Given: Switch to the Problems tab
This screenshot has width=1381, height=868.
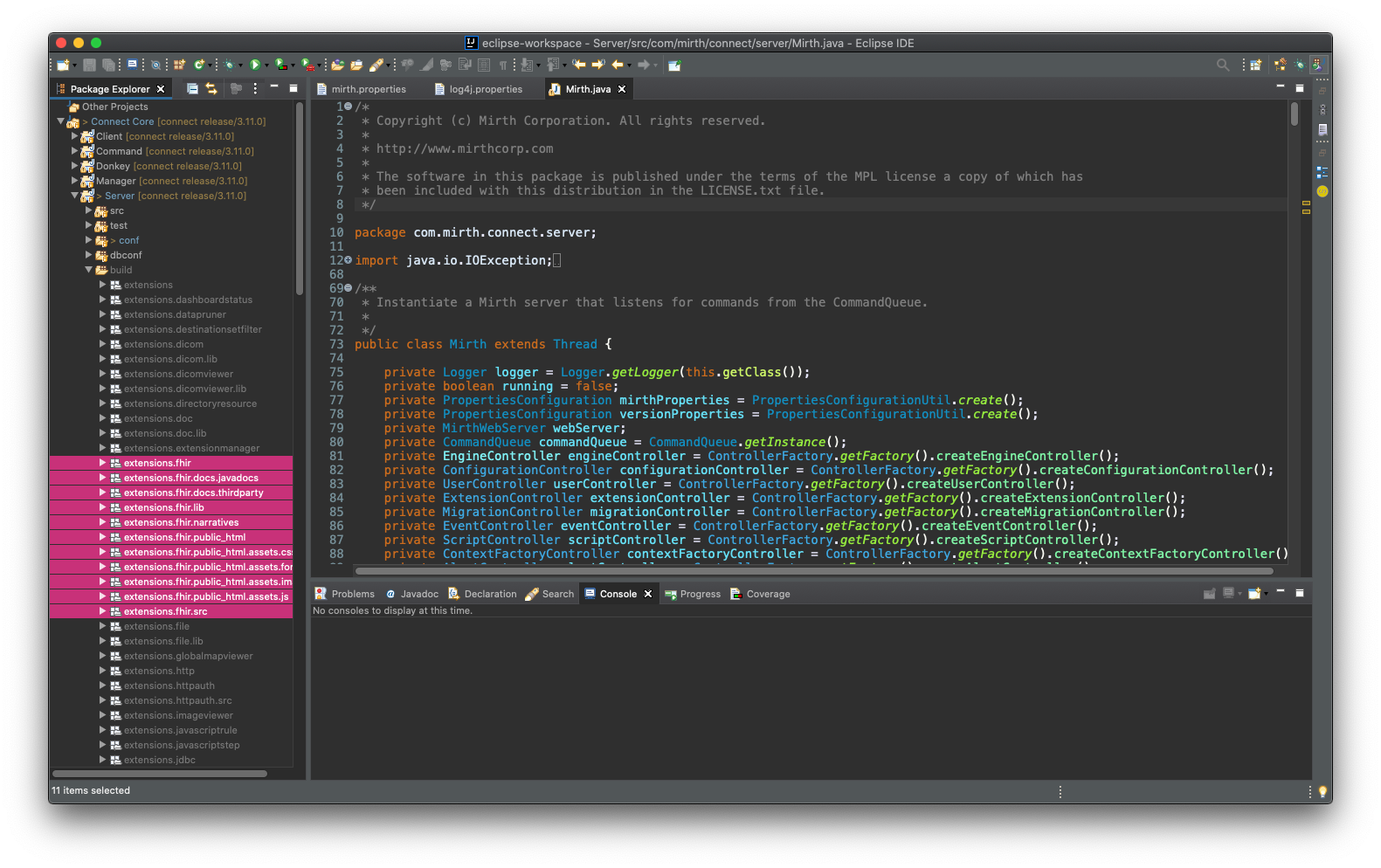Looking at the screenshot, I should 345,594.
